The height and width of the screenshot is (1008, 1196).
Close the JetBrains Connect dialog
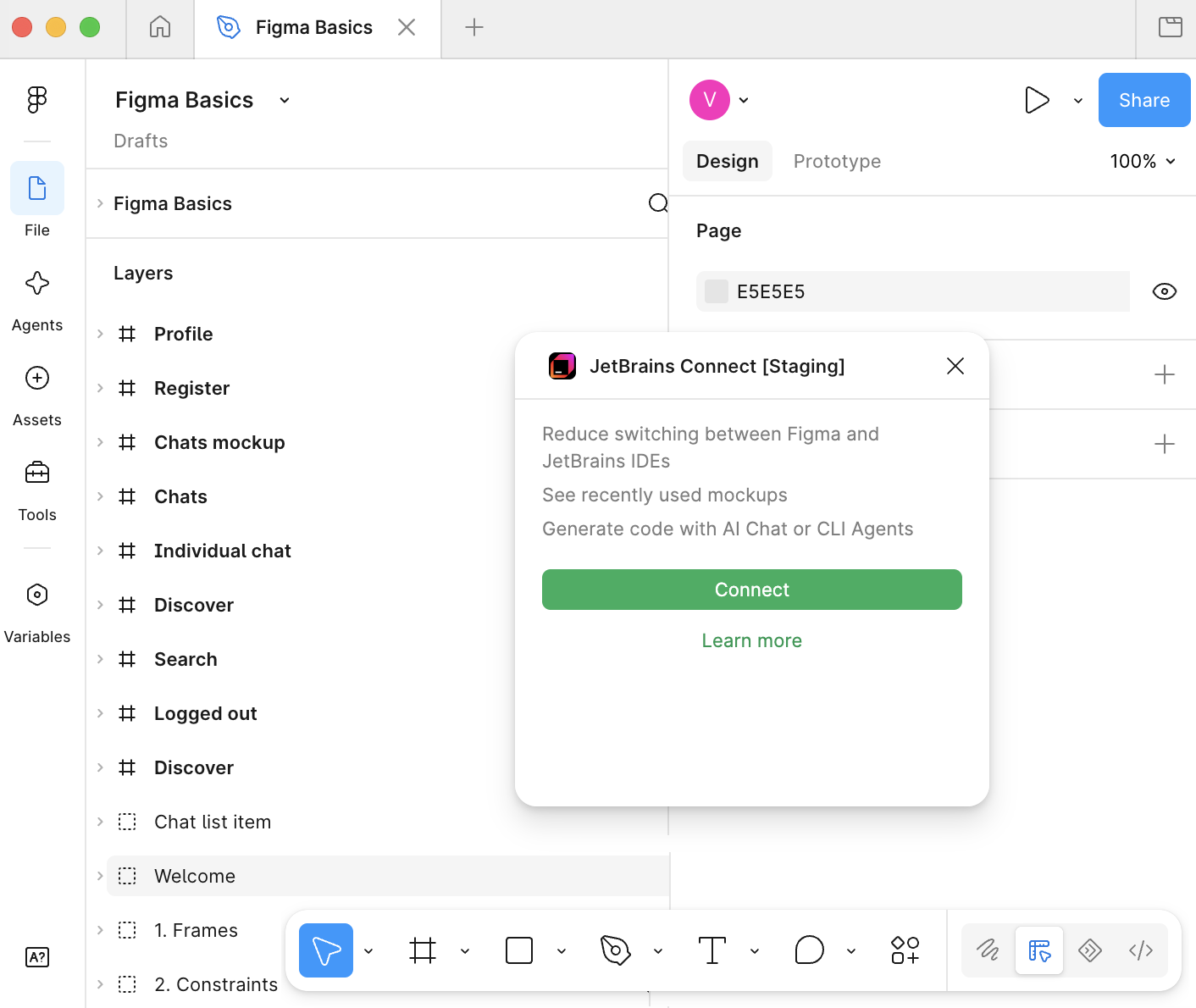pos(955,366)
